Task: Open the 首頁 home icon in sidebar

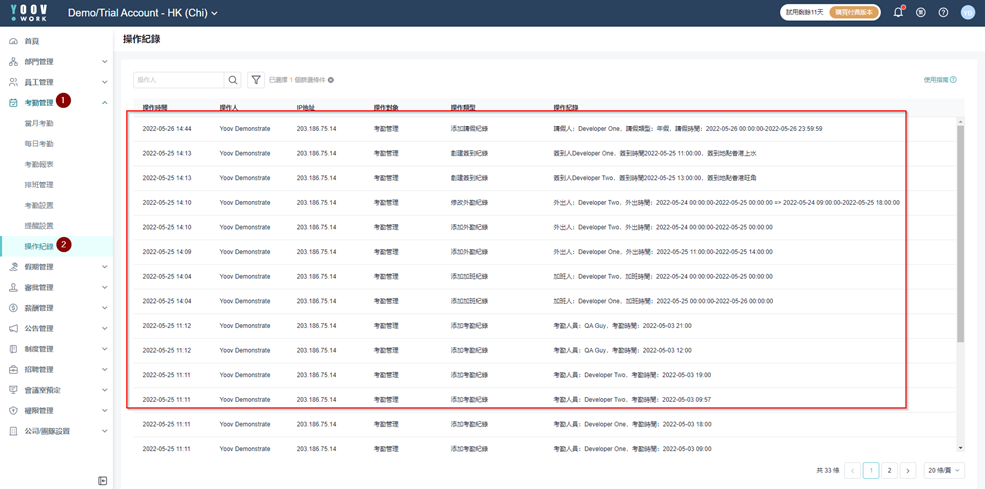Action: pos(13,41)
